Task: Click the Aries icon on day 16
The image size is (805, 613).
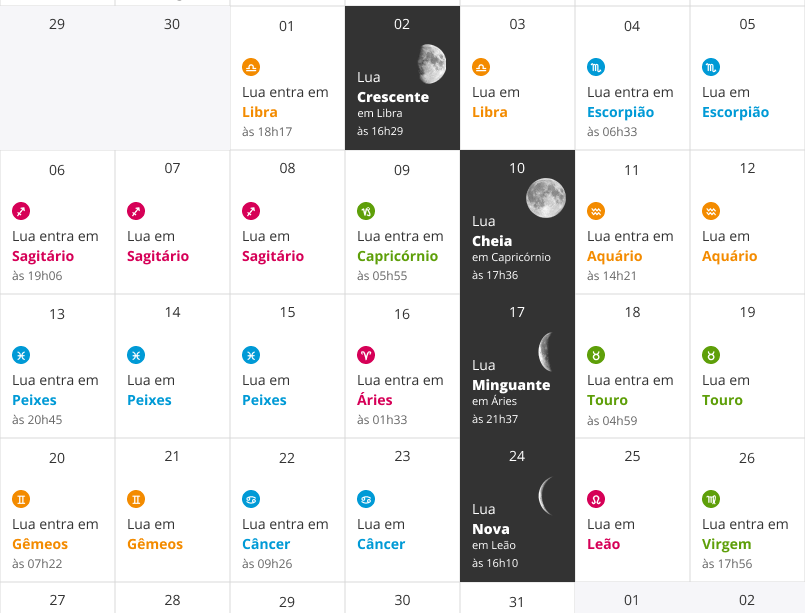Action: (x=366, y=355)
